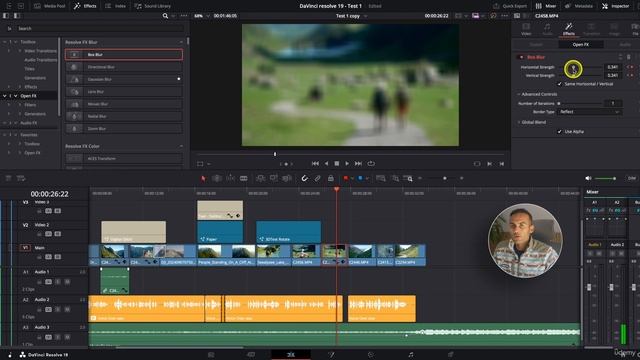
Task: Collapse the Resolve FX Blur group
Action: point(181,42)
